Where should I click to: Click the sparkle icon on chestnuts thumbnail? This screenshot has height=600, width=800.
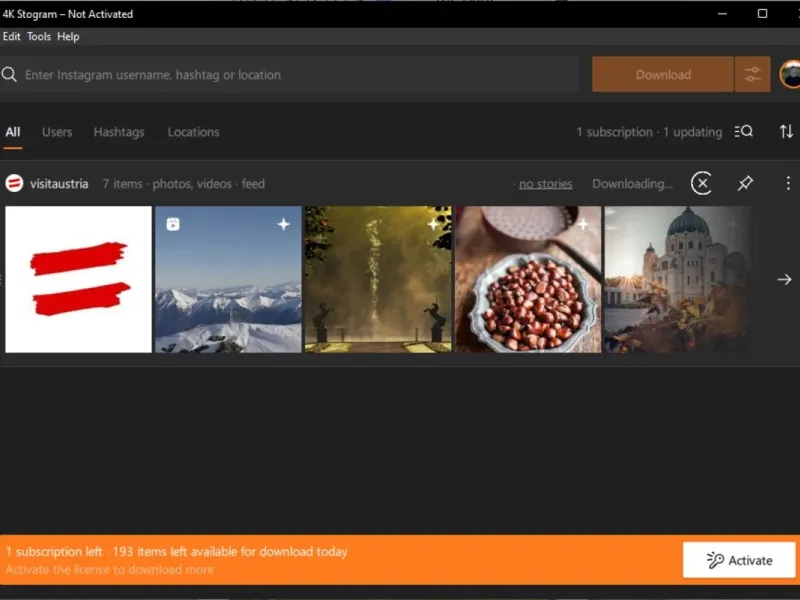point(583,224)
